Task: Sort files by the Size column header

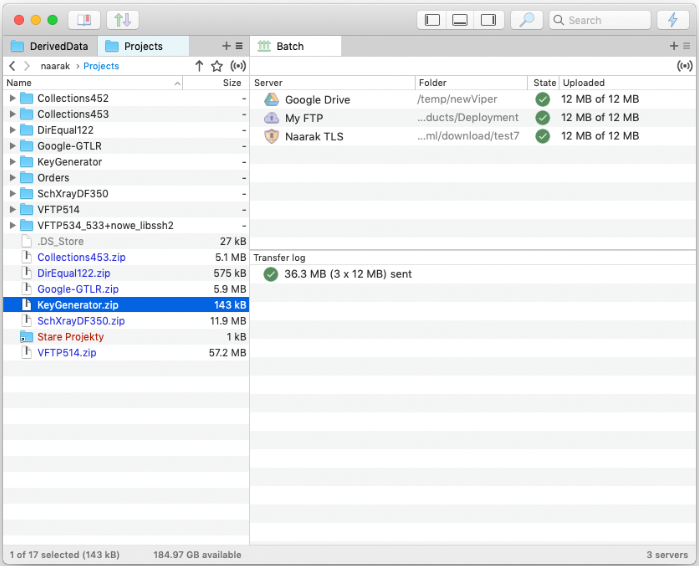Action: pos(231,83)
